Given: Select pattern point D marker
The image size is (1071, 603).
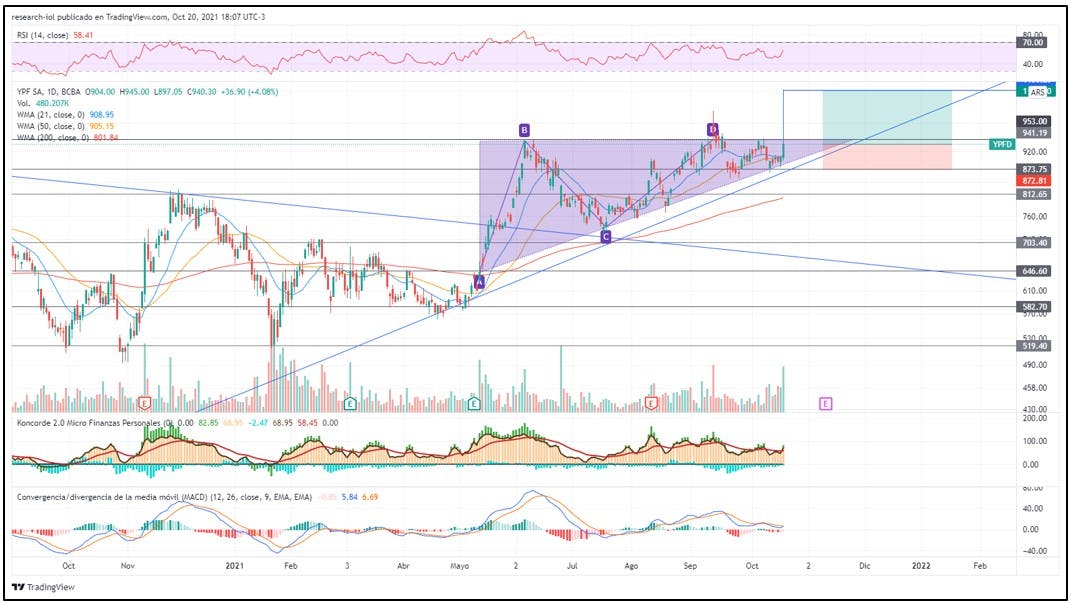Looking at the screenshot, I should (712, 129).
